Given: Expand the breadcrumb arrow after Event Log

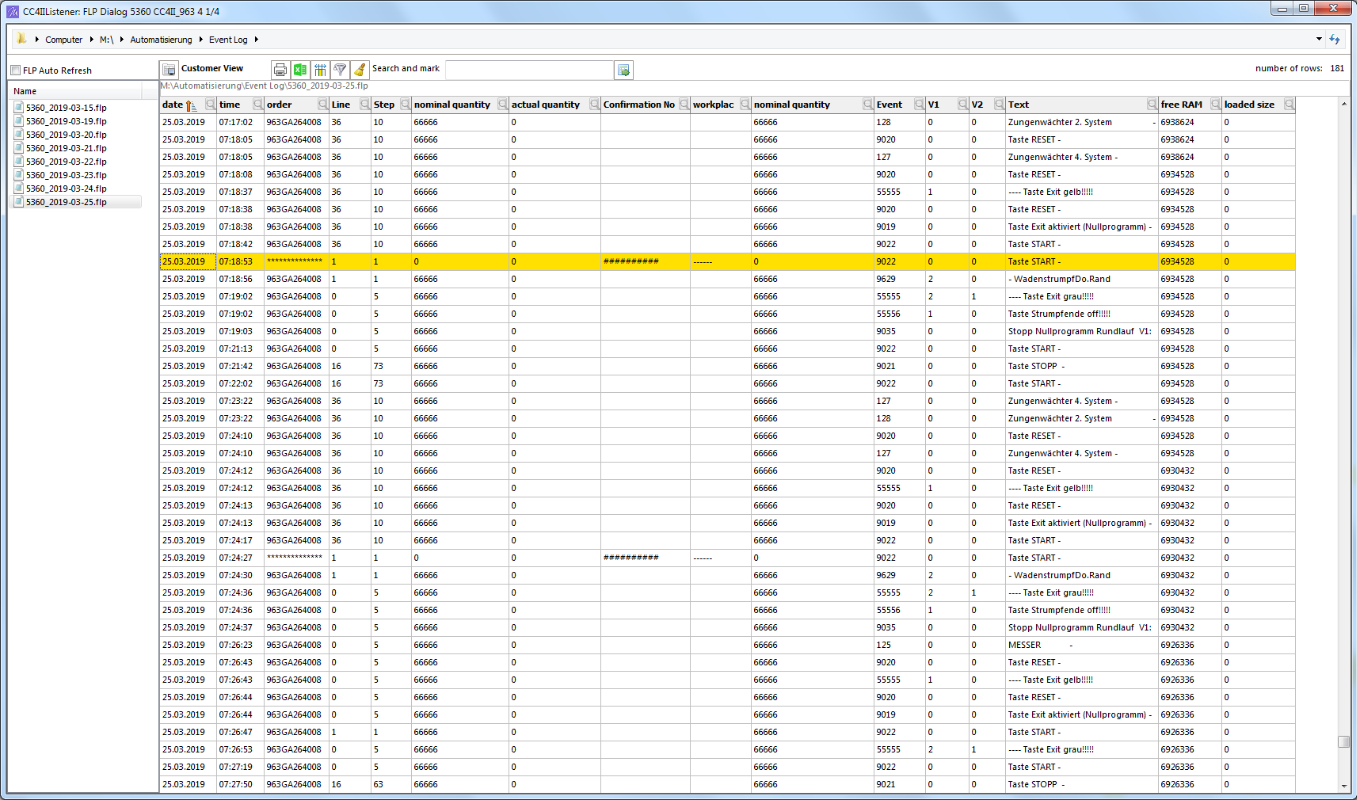Looking at the screenshot, I should coord(256,40).
